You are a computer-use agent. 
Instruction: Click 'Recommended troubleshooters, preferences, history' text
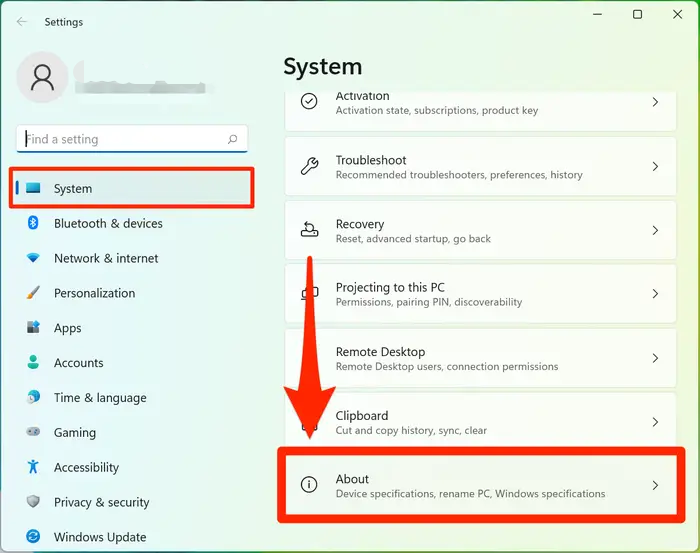459,175
